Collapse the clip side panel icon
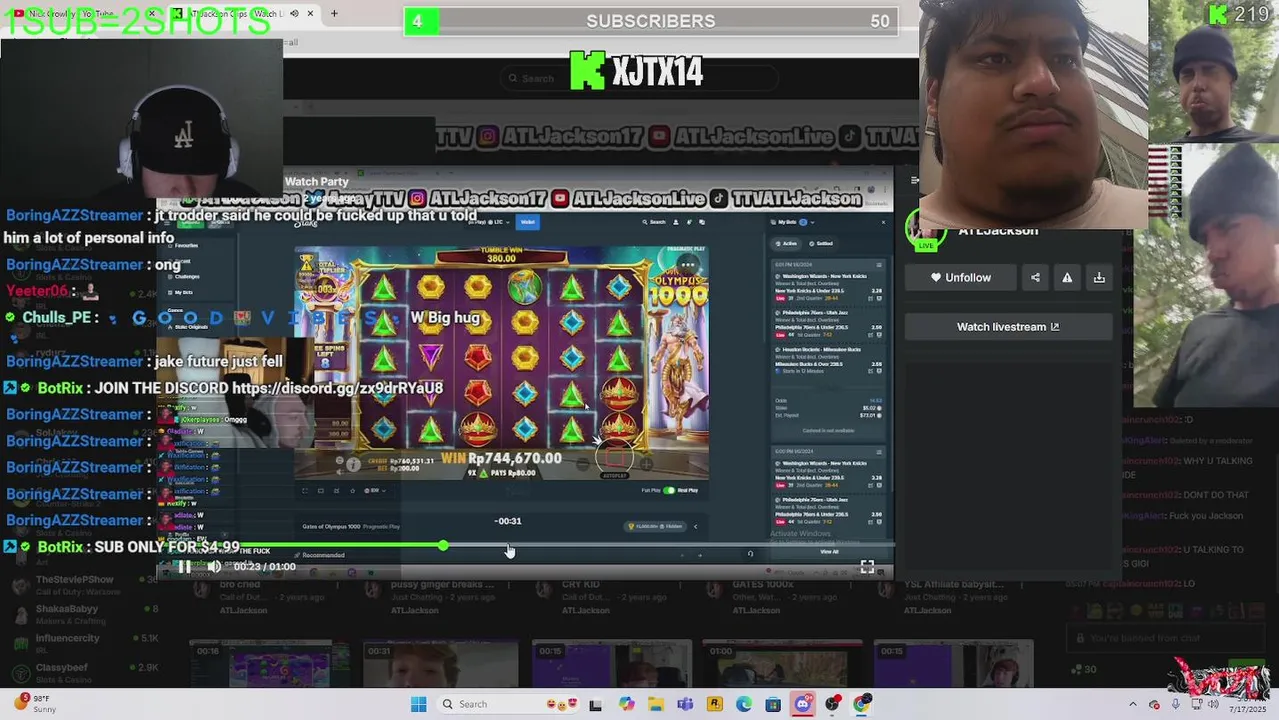This screenshot has height=720, width=1279. point(914,181)
